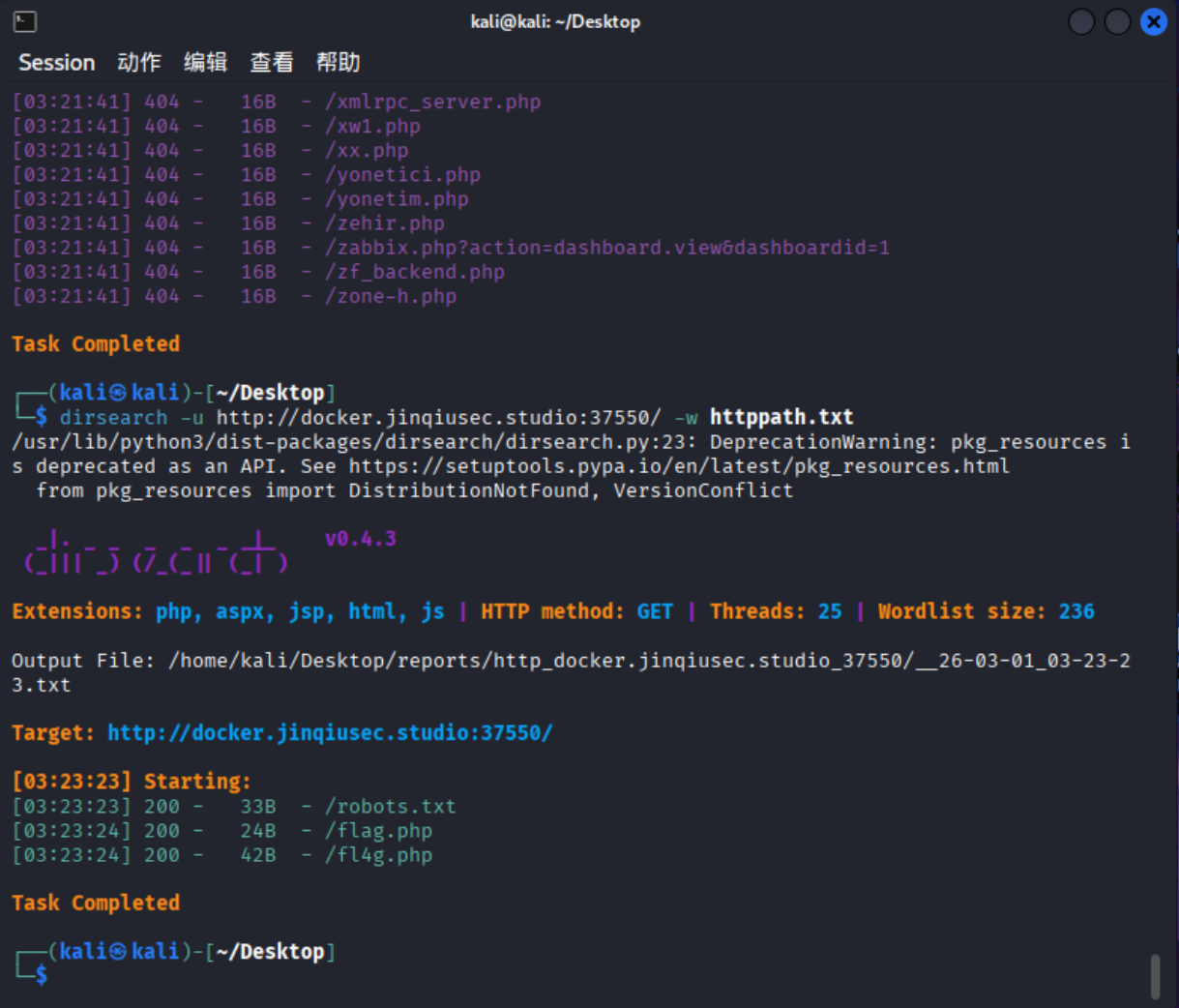The image size is (1179, 1008).
Task: Click the DistributionNotFound import line
Action: click(x=415, y=490)
